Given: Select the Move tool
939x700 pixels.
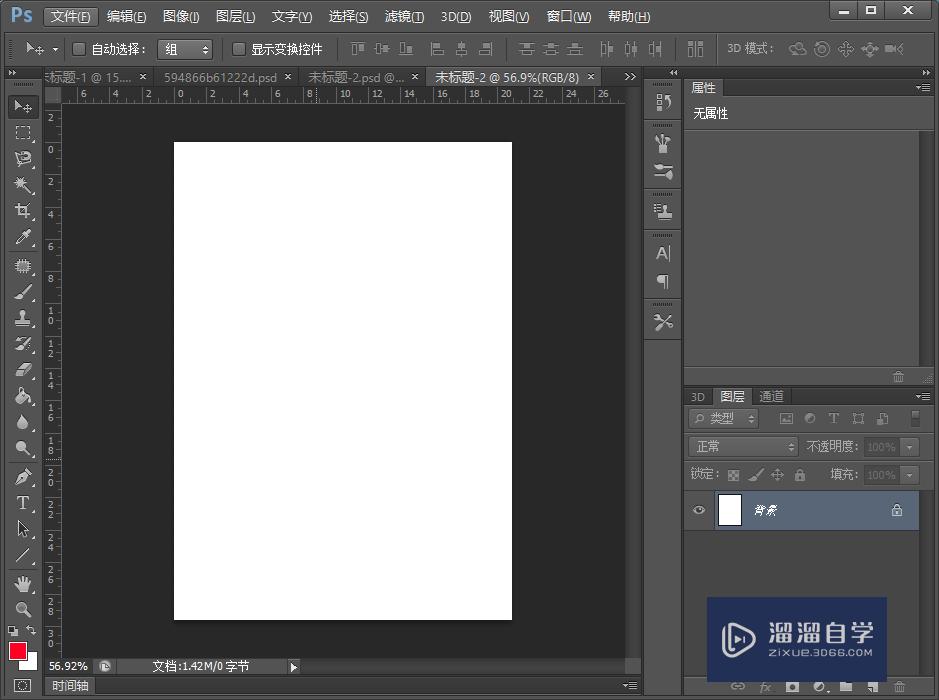Looking at the screenshot, I should 22,107.
